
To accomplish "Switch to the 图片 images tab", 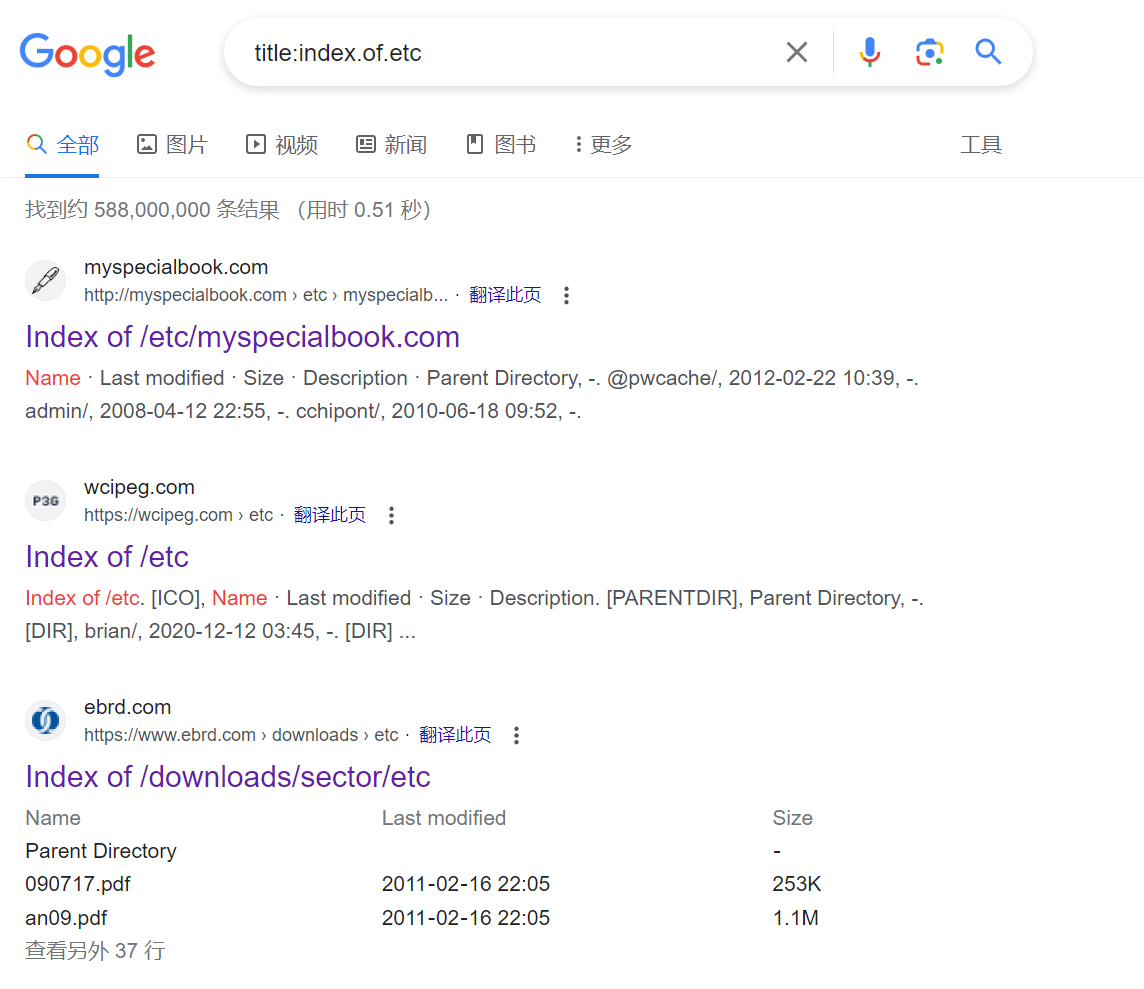I will pyautogui.click(x=172, y=145).
